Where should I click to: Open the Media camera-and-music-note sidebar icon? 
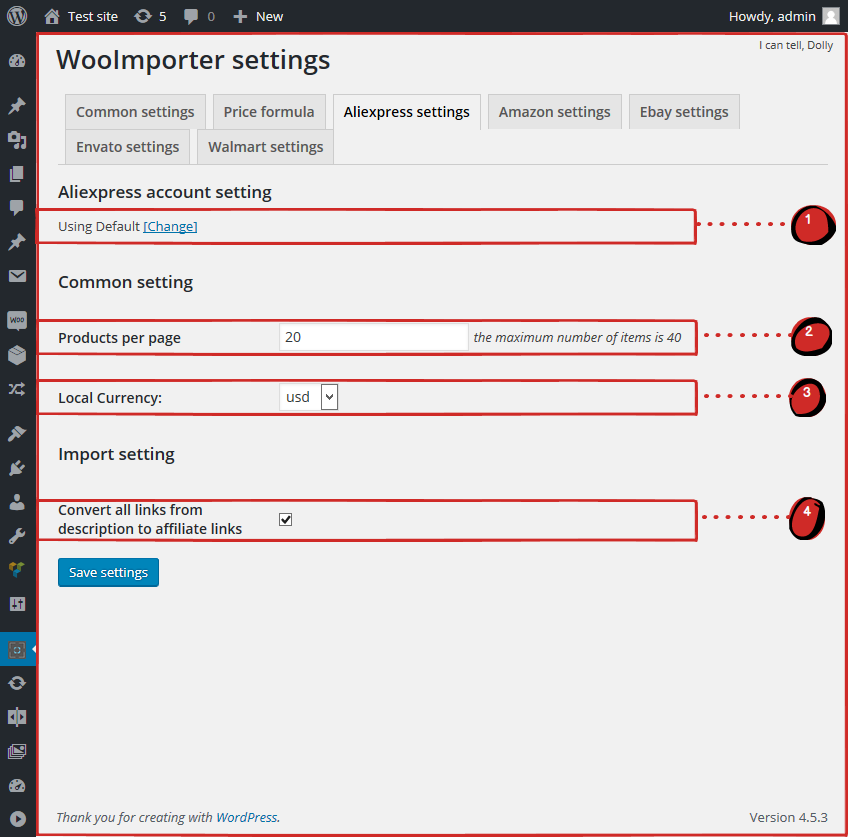coord(17,140)
